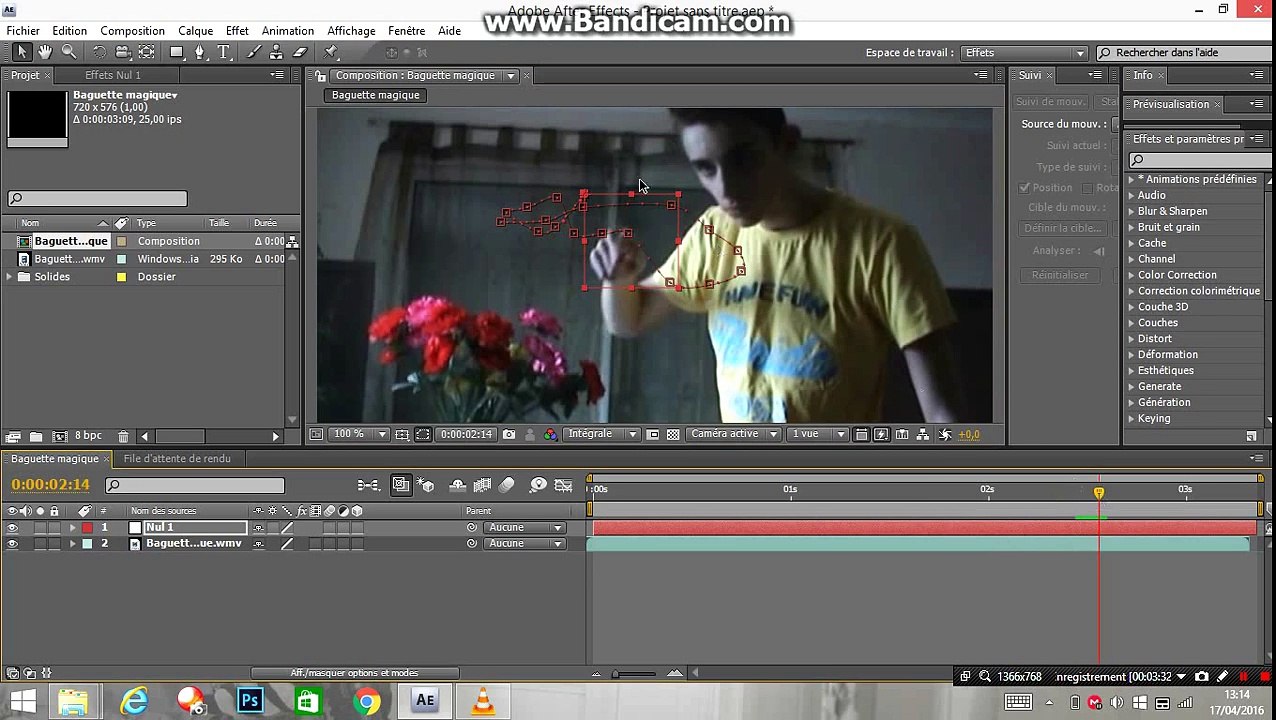Open the Calque menu
This screenshot has width=1276, height=720.
[195, 31]
